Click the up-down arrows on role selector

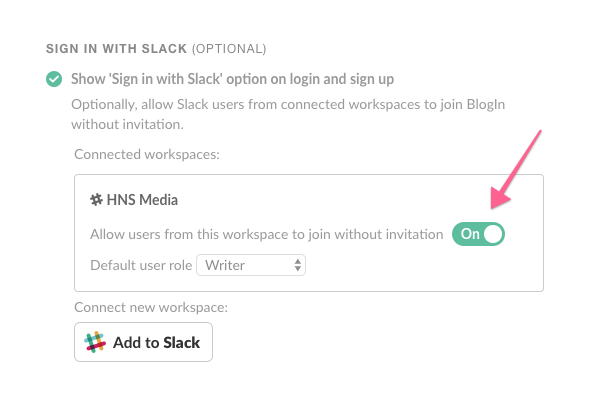(298, 265)
